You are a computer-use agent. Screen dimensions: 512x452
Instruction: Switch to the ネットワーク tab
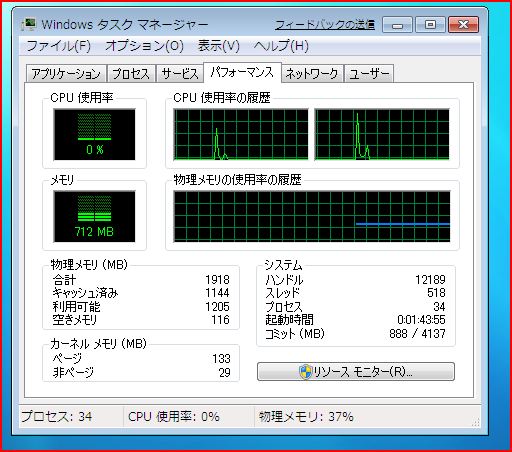pos(312,73)
